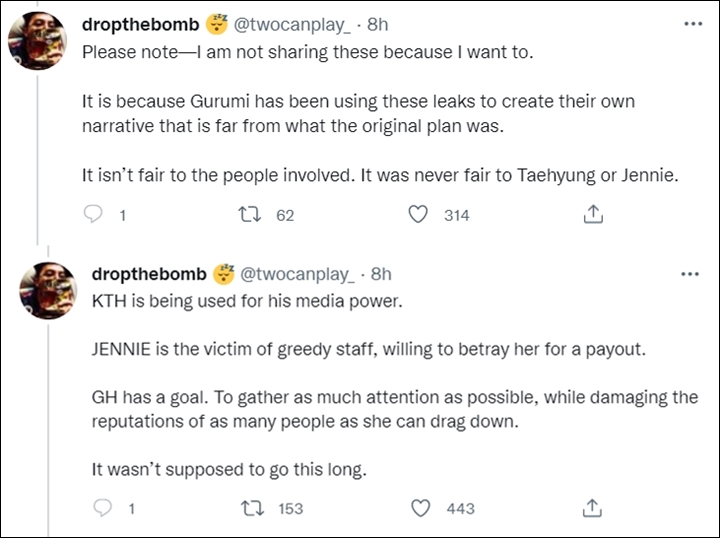Like the first tweet with 314 likes
Image resolution: width=720 pixels, height=538 pixels.
click(418, 214)
